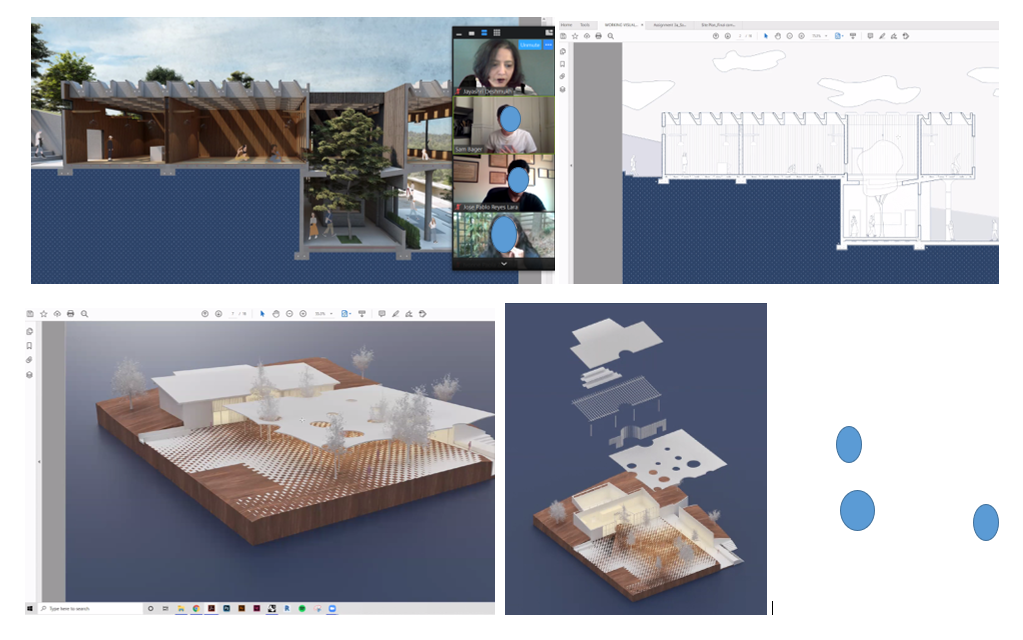Click Unmute button on Jayashri's video
Screen dimensions: 1023x640
click(x=530, y=45)
